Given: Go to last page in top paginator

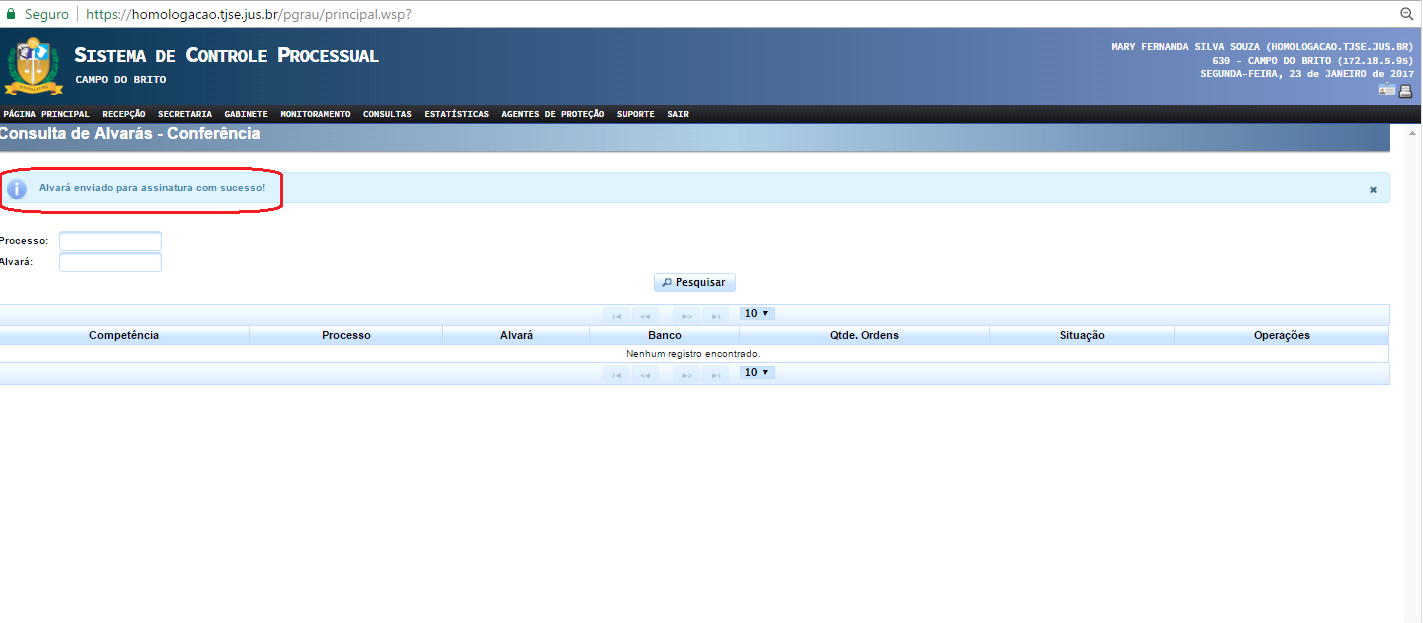Looking at the screenshot, I should tap(715, 315).
